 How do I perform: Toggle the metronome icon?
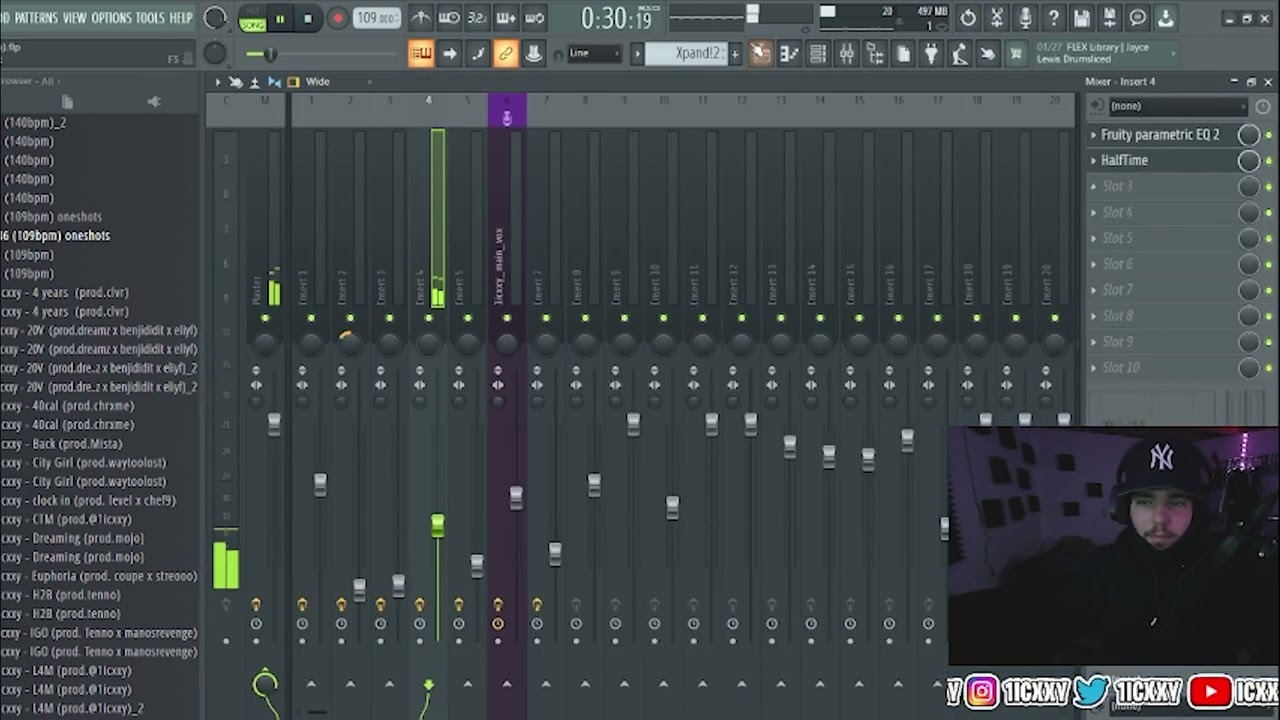pyautogui.click(x=421, y=18)
